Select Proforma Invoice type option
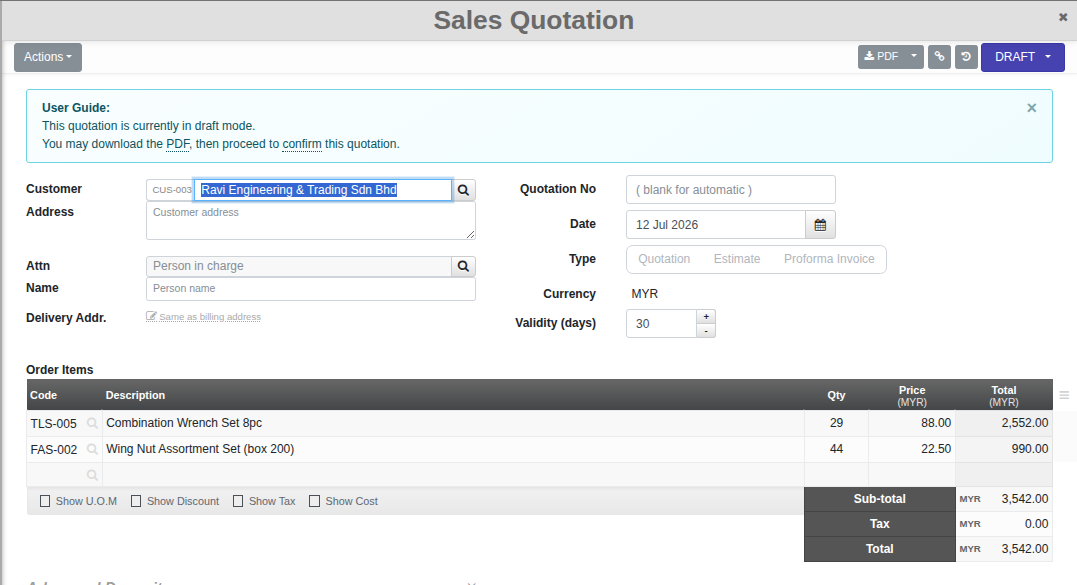Viewport: 1077px width, 585px height. click(829, 259)
